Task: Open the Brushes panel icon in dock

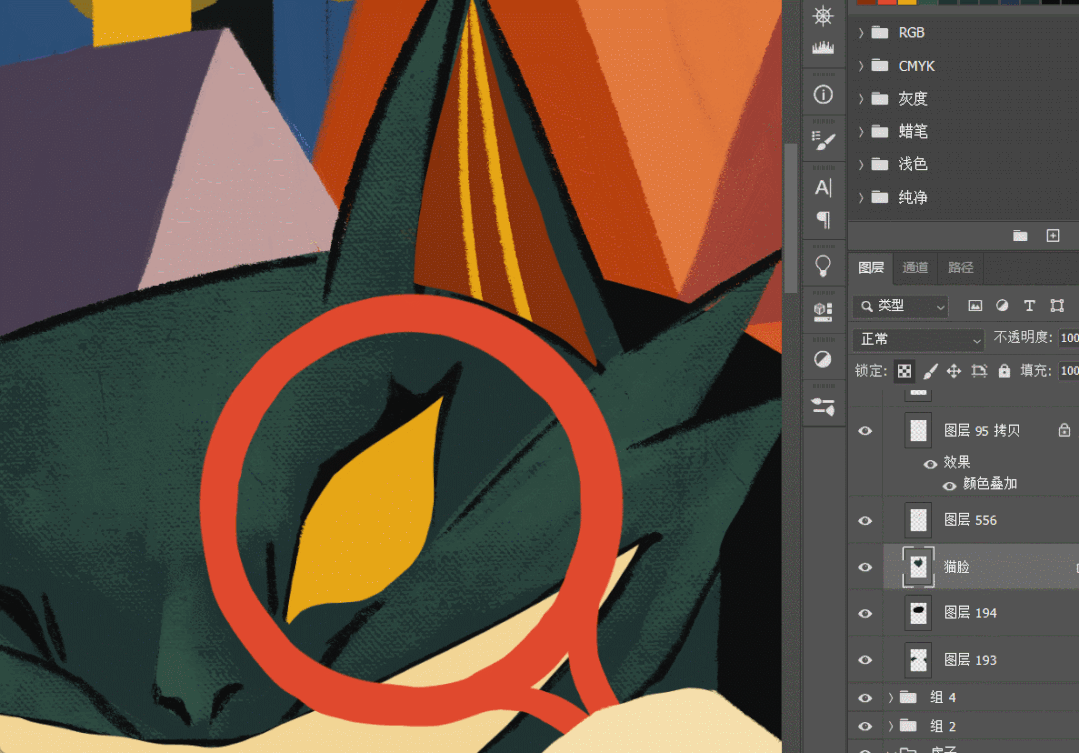Action: (823, 406)
